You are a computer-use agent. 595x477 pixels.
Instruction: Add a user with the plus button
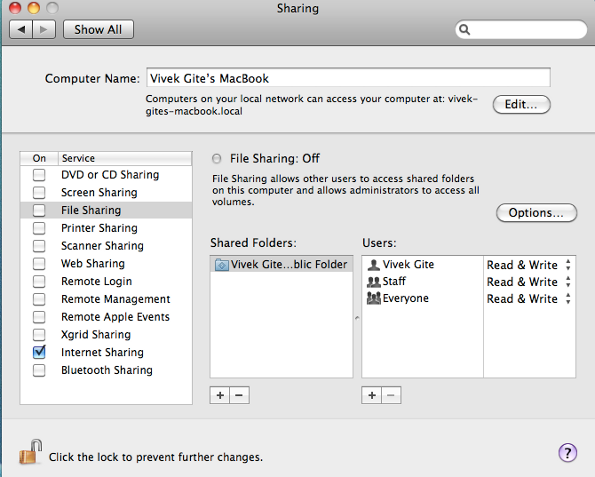tap(371, 395)
